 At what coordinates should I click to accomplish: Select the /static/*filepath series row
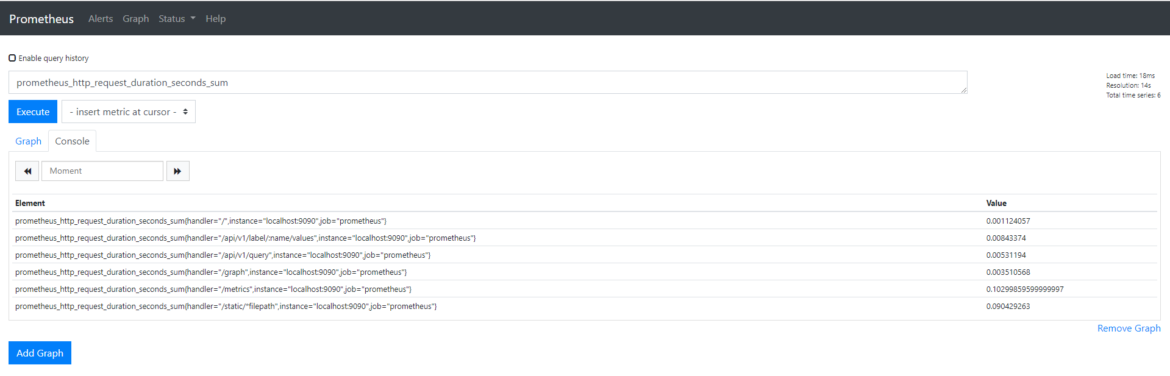point(584,307)
